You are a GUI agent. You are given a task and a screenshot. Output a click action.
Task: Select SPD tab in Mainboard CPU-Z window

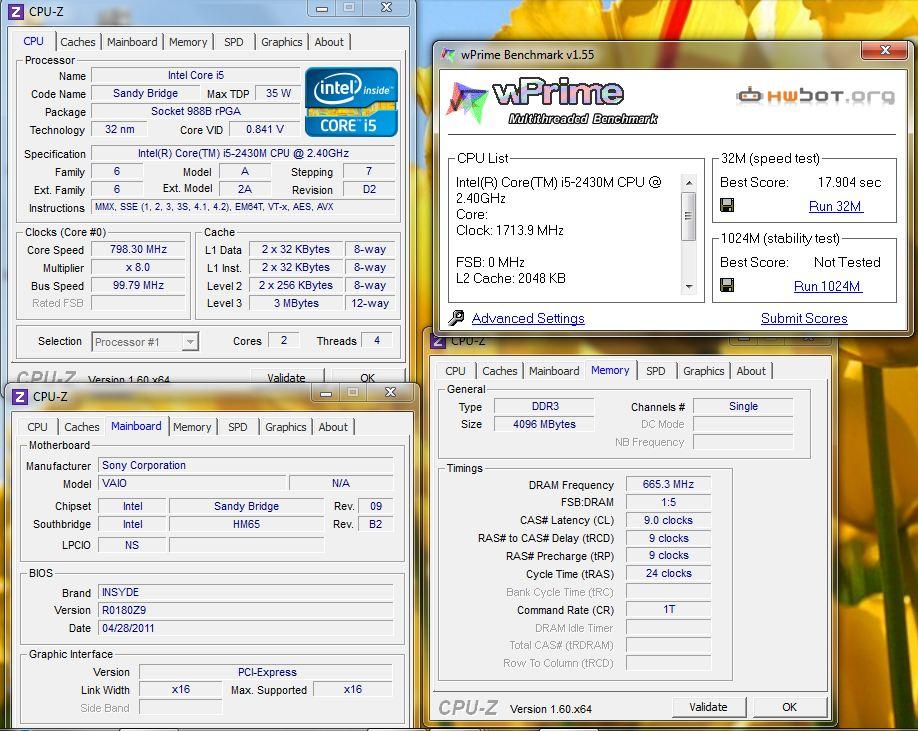click(x=238, y=427)
